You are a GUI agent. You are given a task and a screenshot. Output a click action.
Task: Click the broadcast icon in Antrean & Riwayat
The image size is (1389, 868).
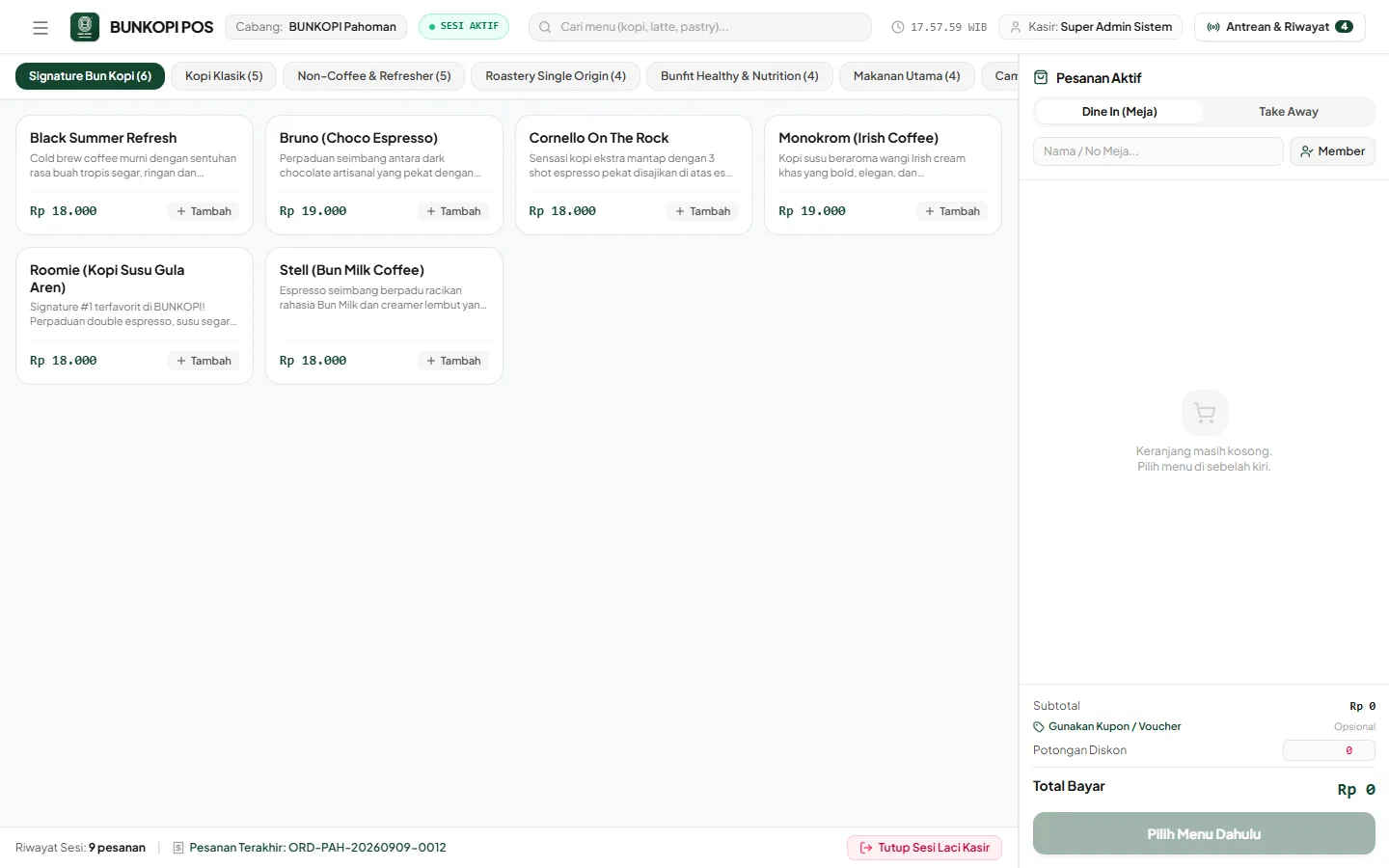(1213, 27)
